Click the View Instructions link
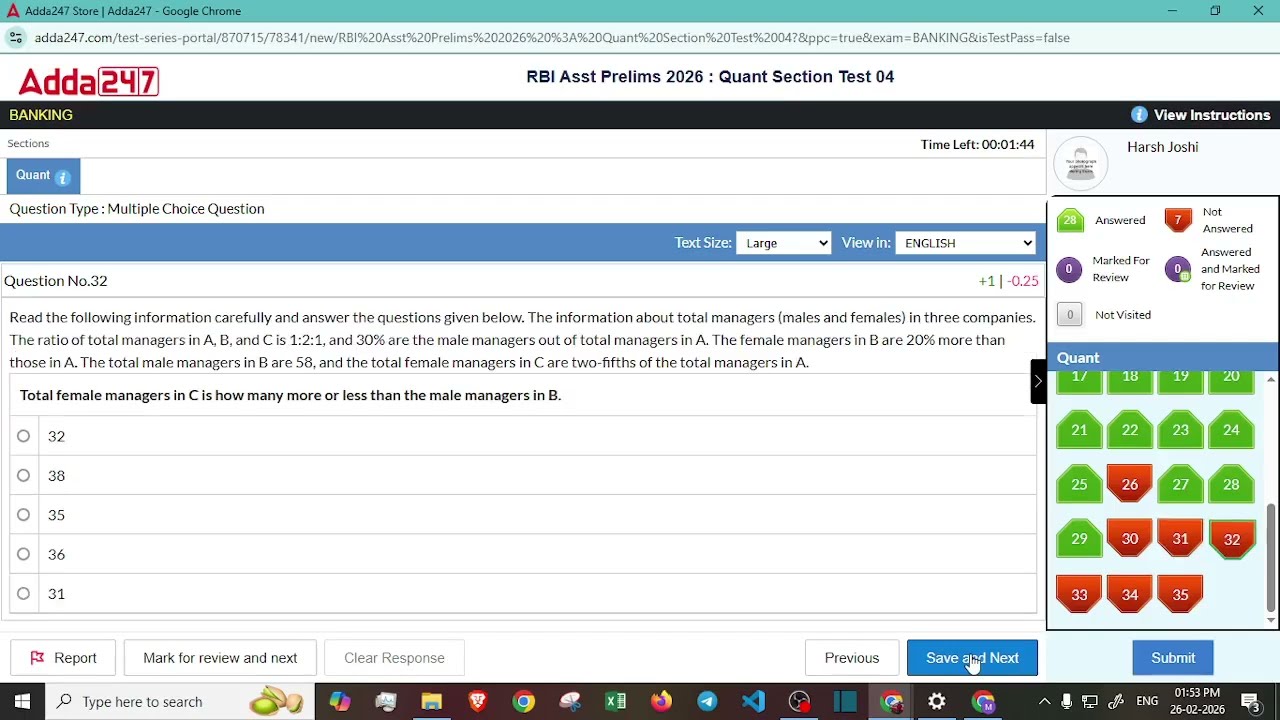This screenshot has width=1280, height=720. click(1212, 115)
